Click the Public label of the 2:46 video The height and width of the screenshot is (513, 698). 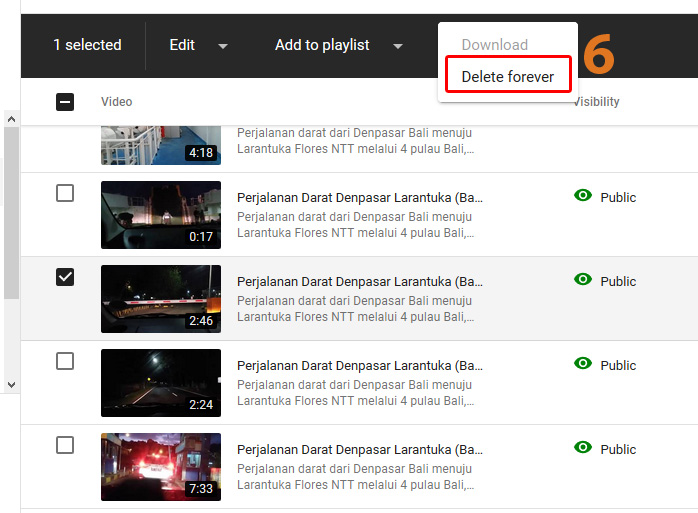click(x=618, y=281)
